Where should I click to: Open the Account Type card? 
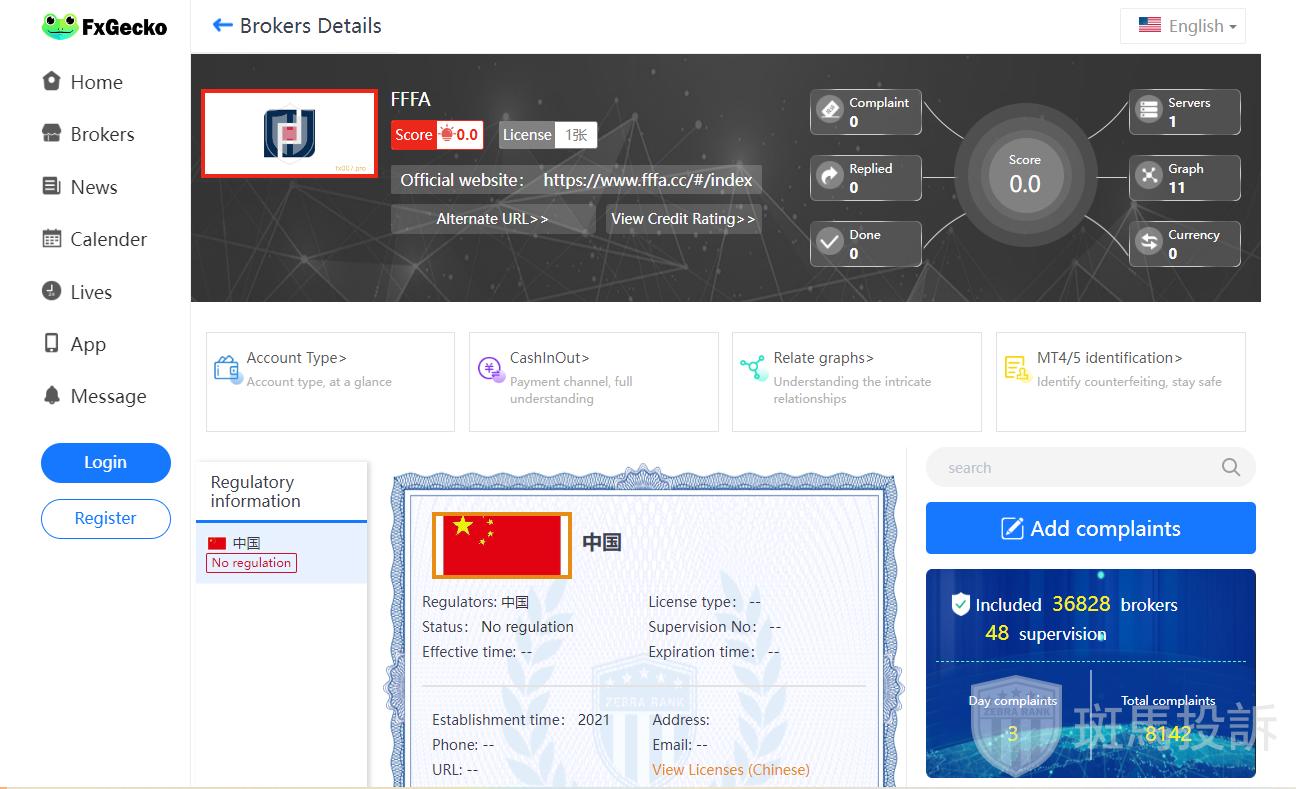(x=330, y=381)
